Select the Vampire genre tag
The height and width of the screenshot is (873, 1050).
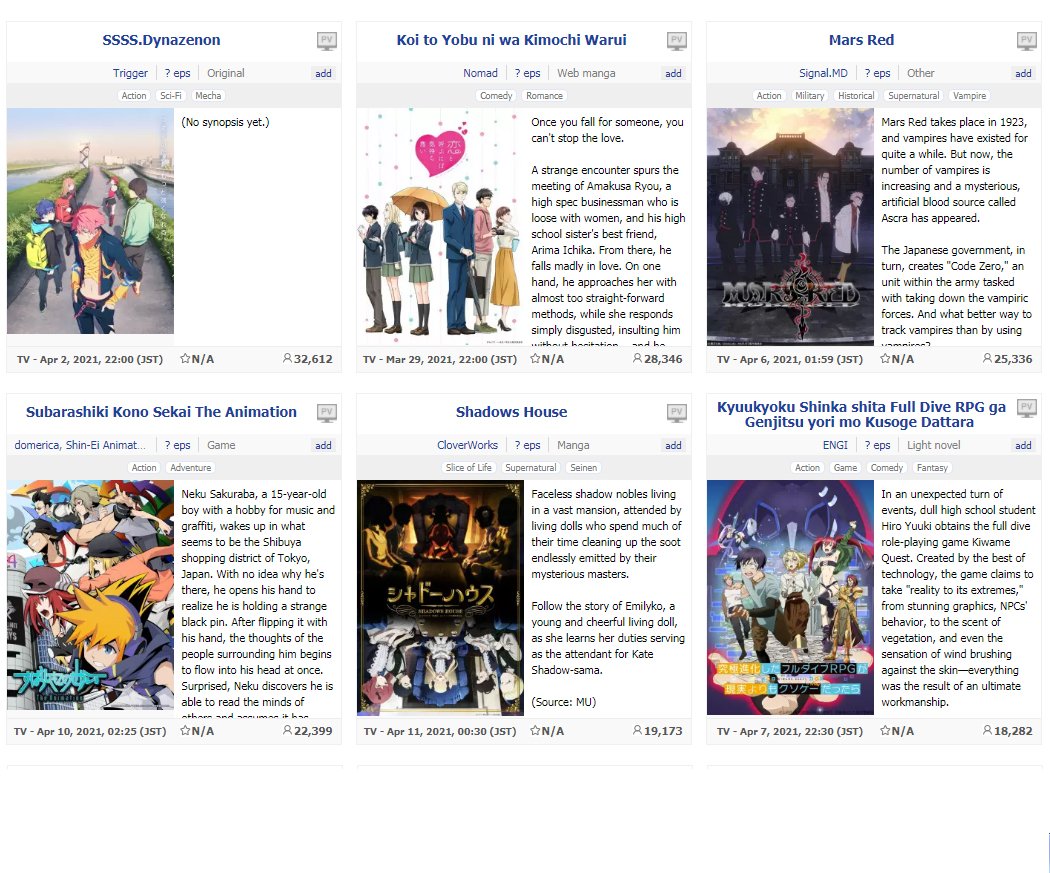click(x=970, y=96)
